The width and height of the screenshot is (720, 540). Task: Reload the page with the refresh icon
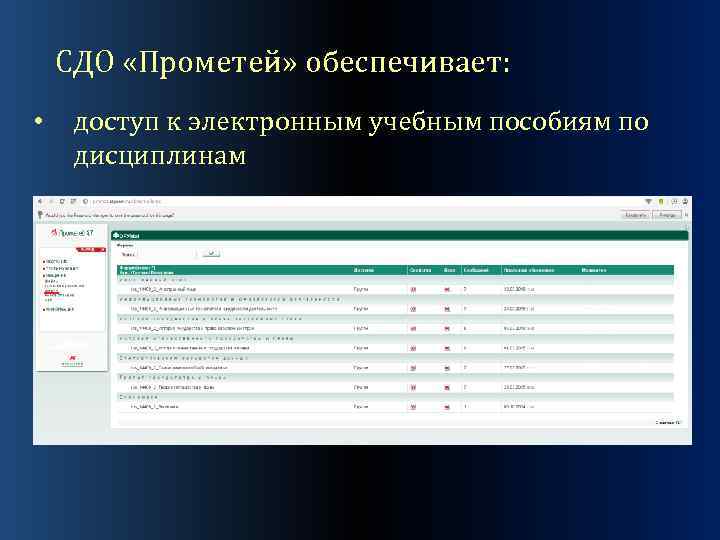(x=62, y=202)
